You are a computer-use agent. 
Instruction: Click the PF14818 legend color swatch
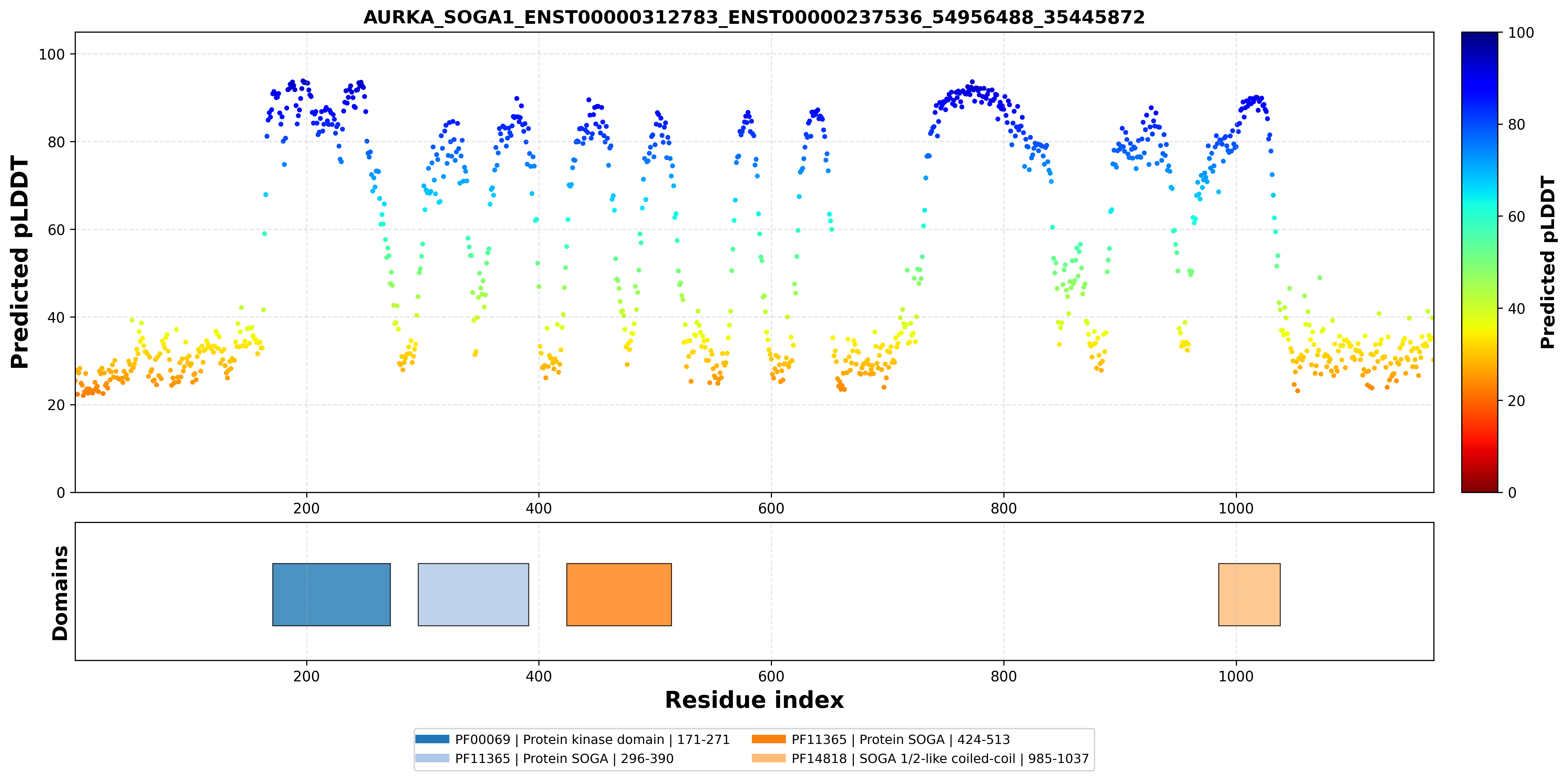tap(769, 758)
